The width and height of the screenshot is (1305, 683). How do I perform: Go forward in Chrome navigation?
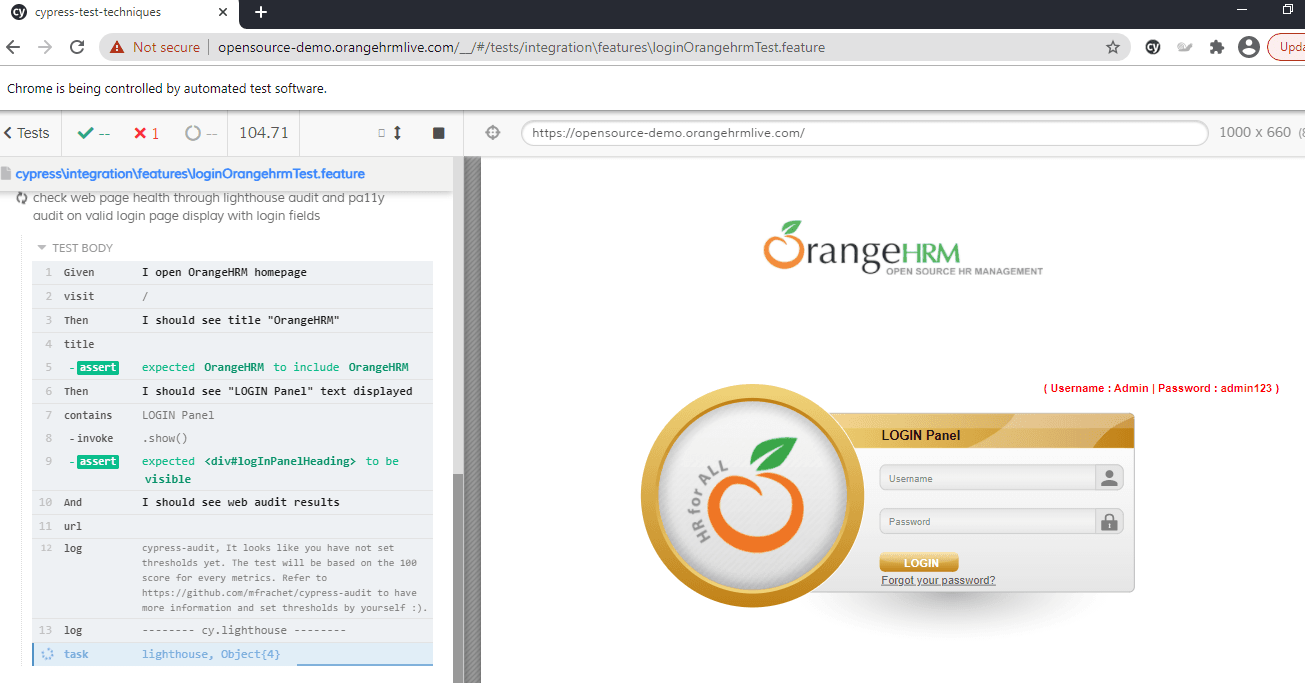(x=45, y=47)
